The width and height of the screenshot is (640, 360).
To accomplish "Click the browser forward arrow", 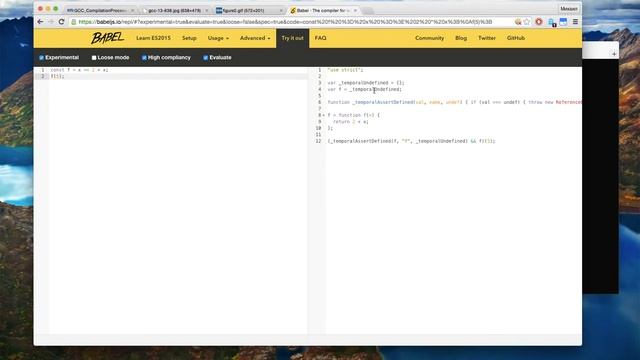I will coord(51,22).
